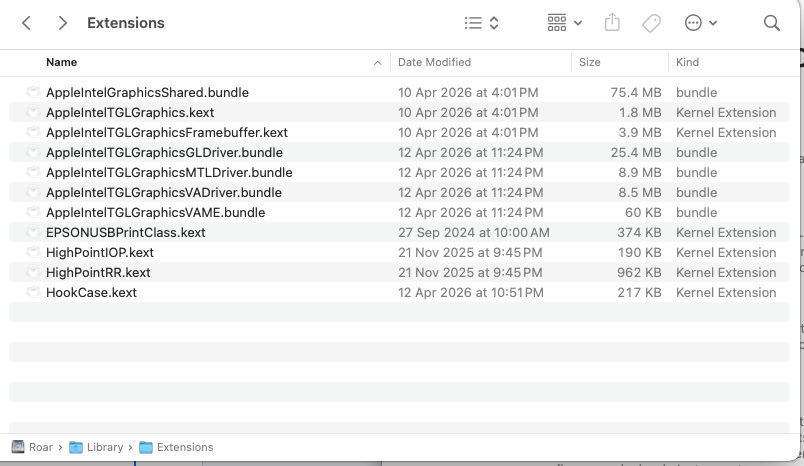This screenshot has height=466, width=804.
Task: Open the list view style selector
Action: tap(481, 23)
